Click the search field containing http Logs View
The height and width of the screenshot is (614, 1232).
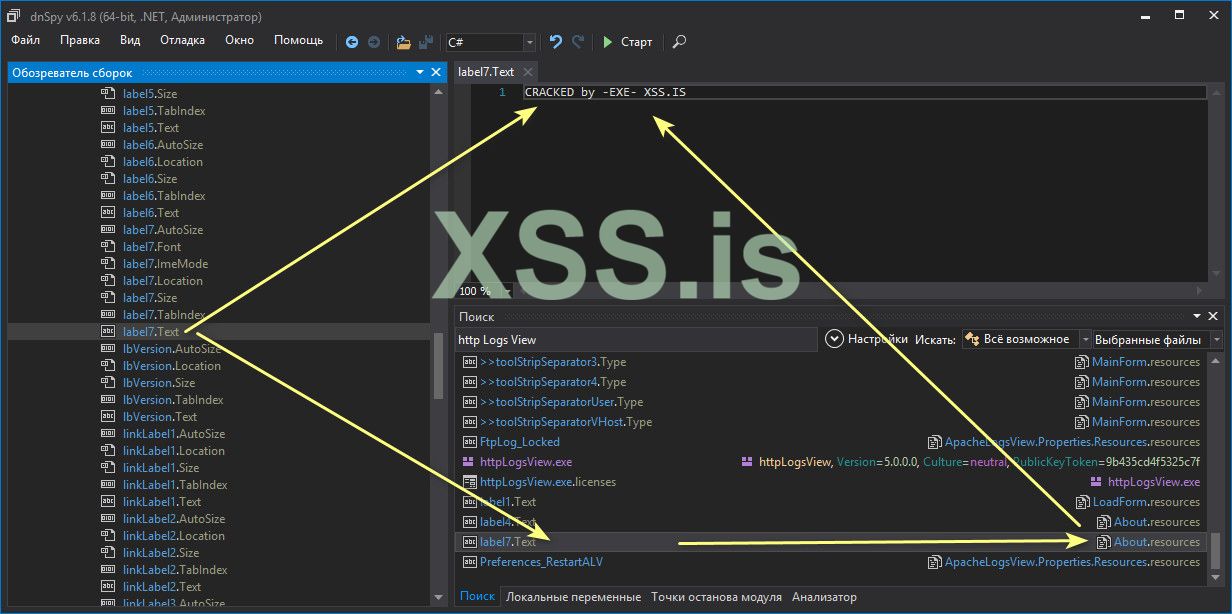pos(635,340)
